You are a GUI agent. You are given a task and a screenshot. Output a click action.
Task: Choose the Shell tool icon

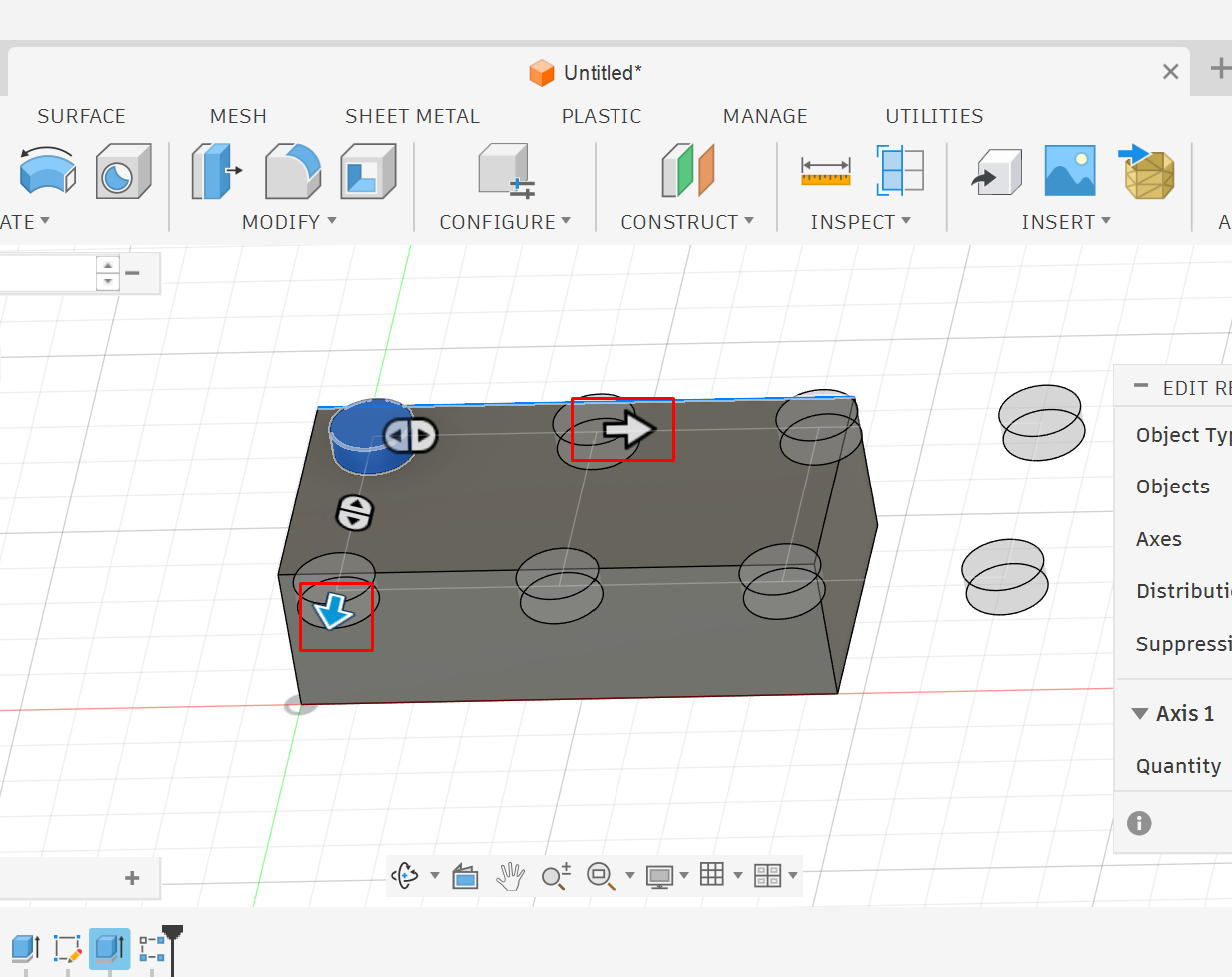pyautogui.click(x=368, y=171)
